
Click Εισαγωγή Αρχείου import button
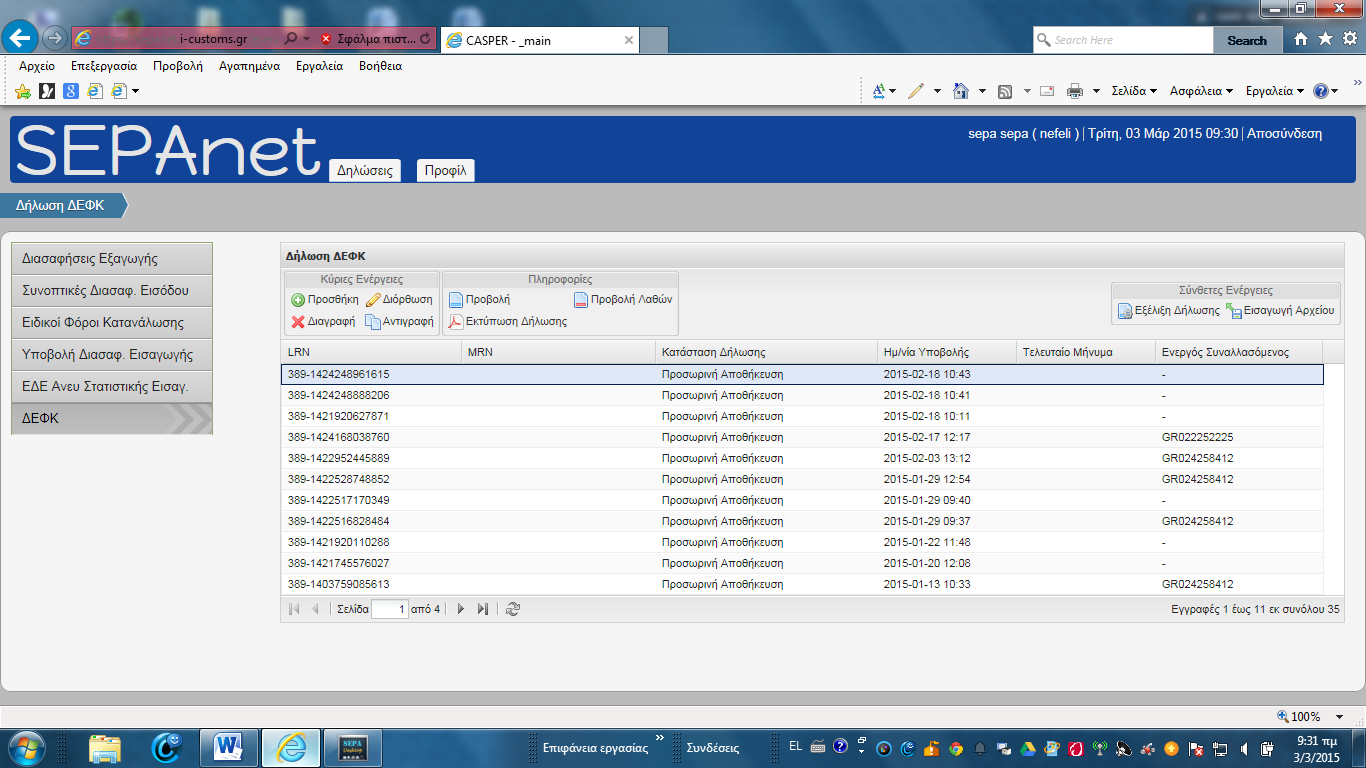point(1281,311)
